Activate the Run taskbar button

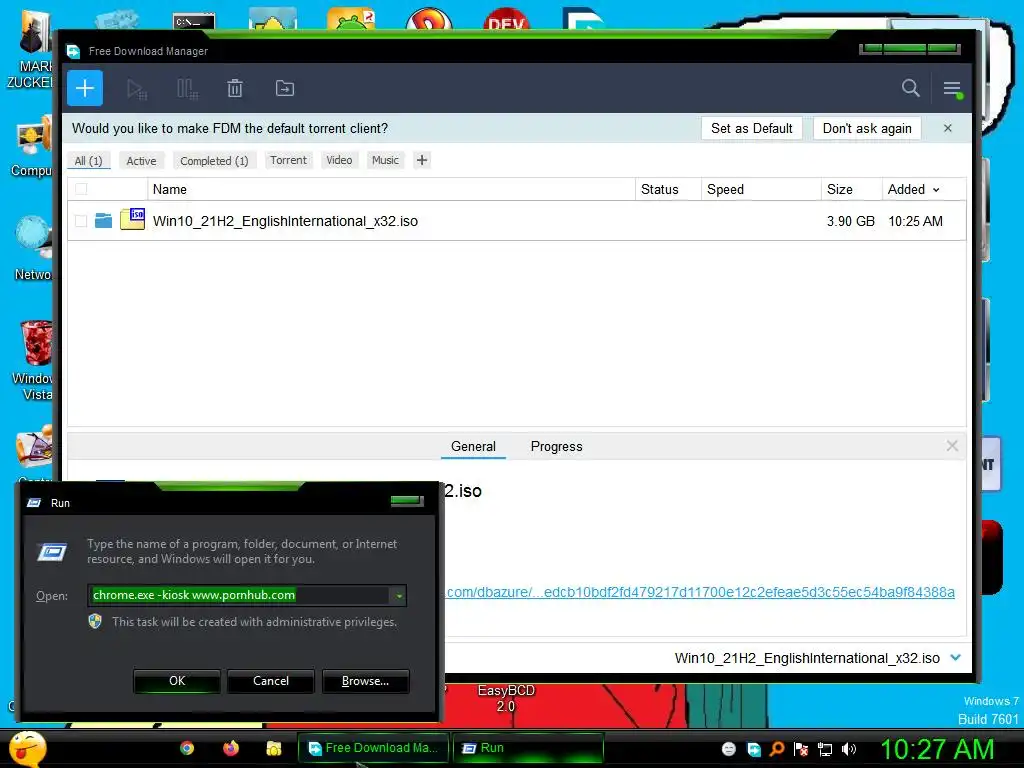528,748
